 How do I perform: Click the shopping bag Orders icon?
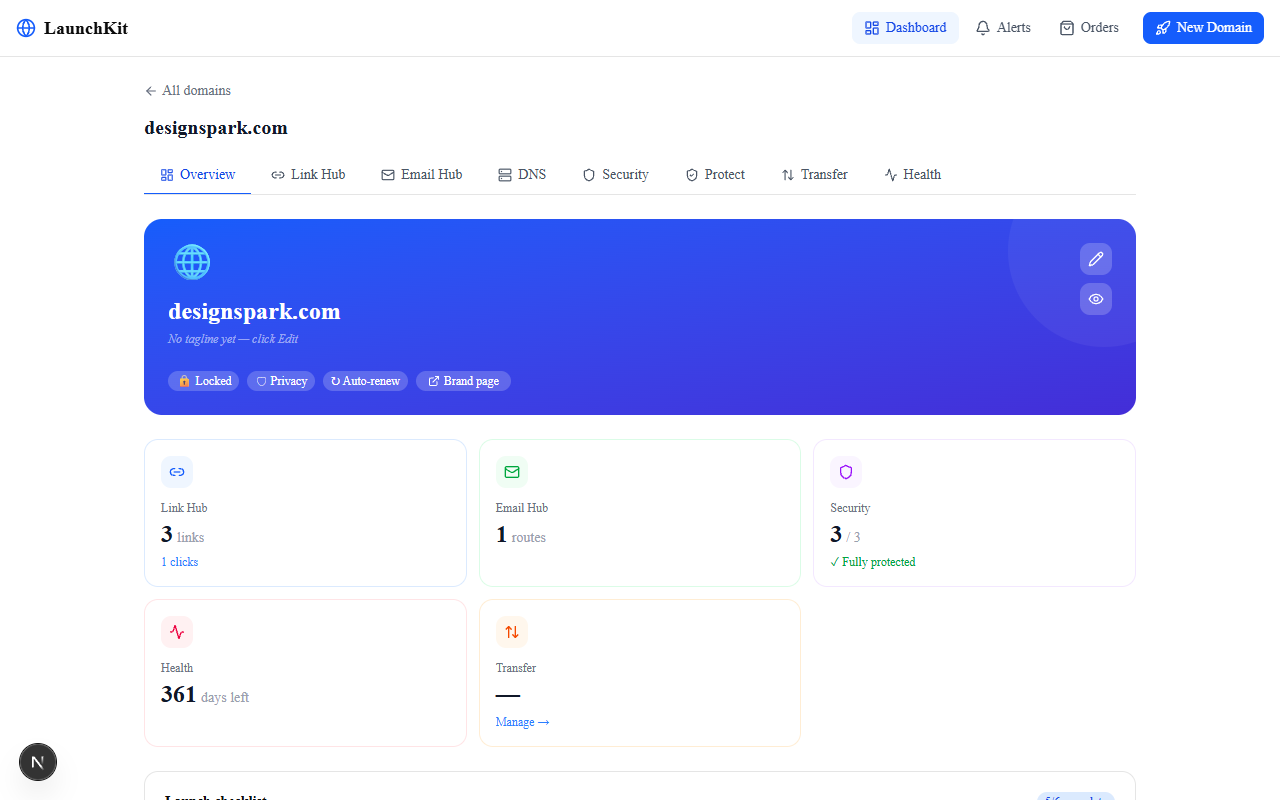click(x=1067, y=28)
